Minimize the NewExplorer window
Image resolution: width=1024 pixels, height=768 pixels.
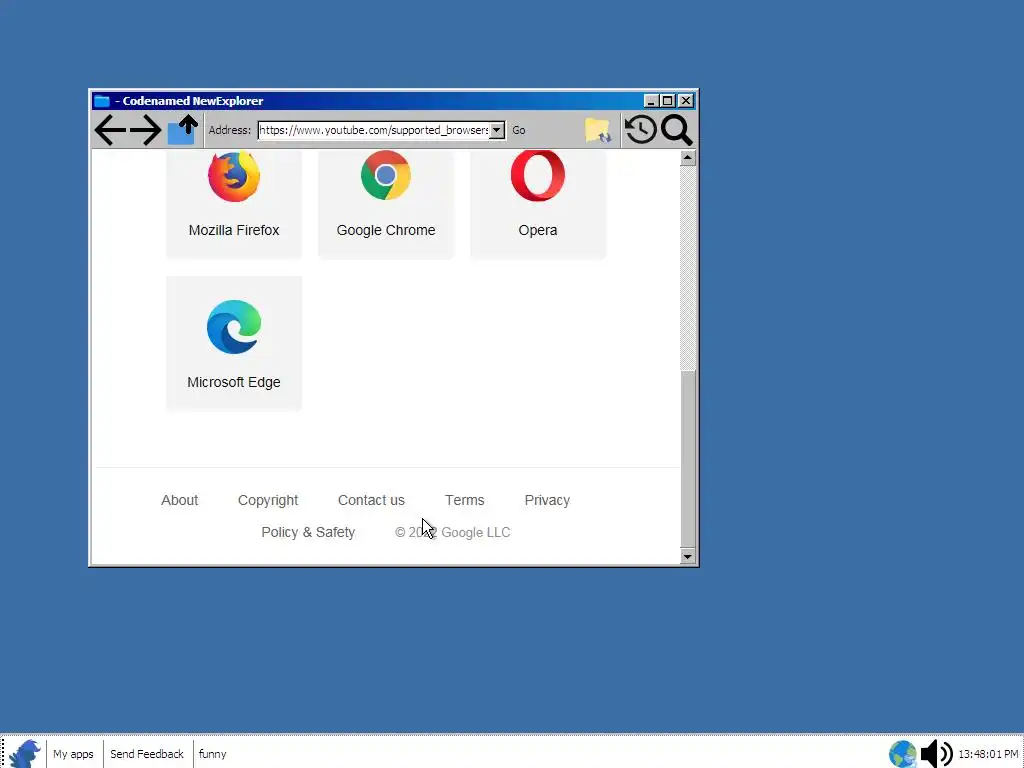(x=650, y=101)
